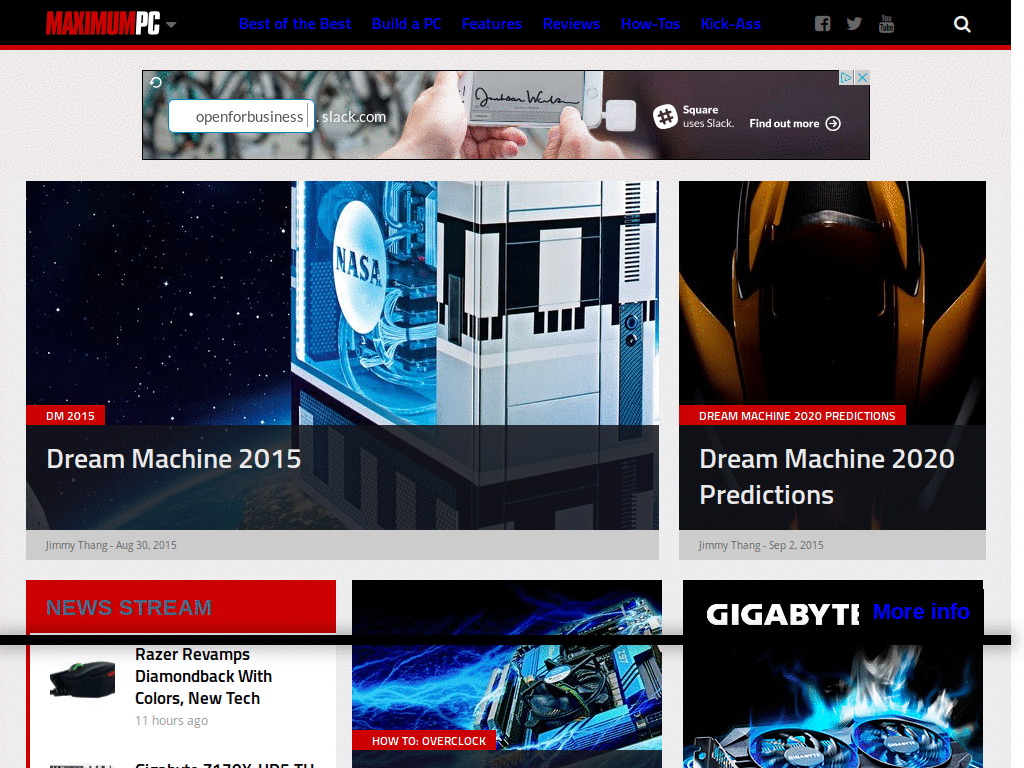Open Dream Machine 2020 Predictions headline
The width and height of the screenshot is (1024, 768).
point(827,477)
